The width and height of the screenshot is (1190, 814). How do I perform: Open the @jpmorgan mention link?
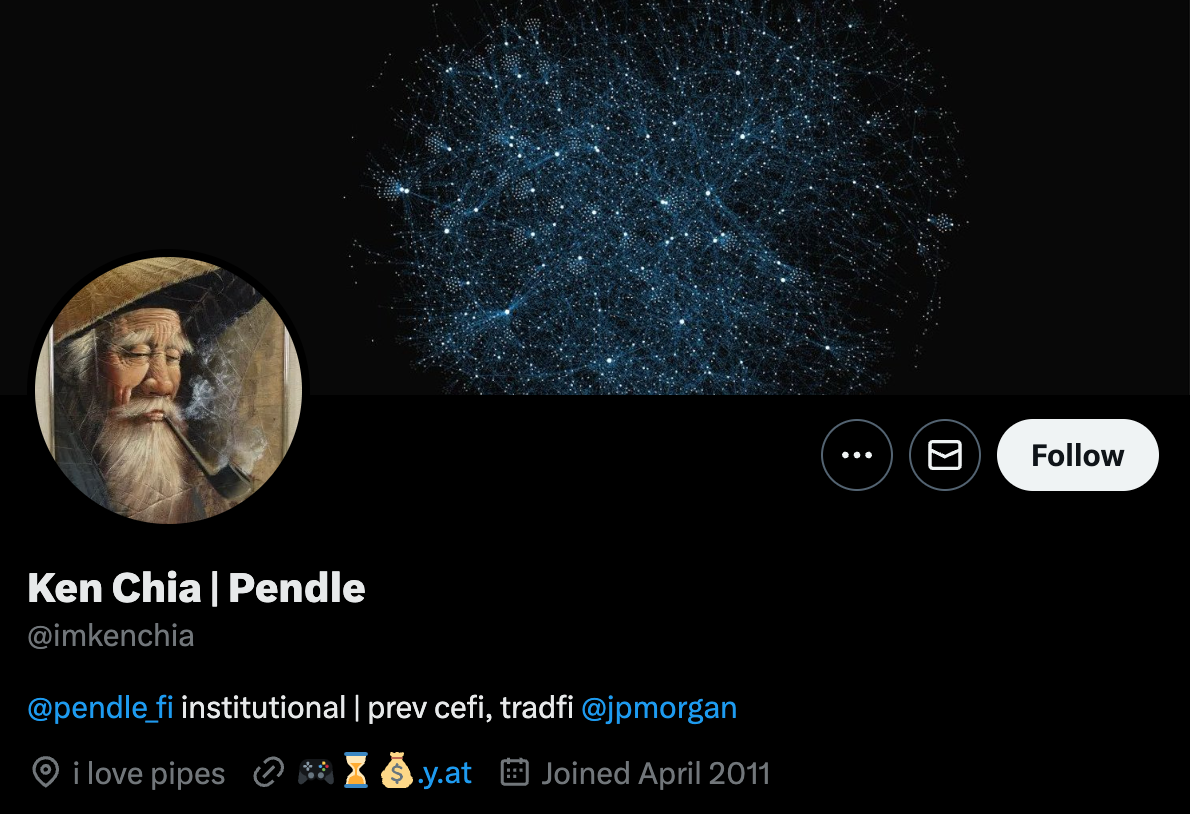click(659, 708)
